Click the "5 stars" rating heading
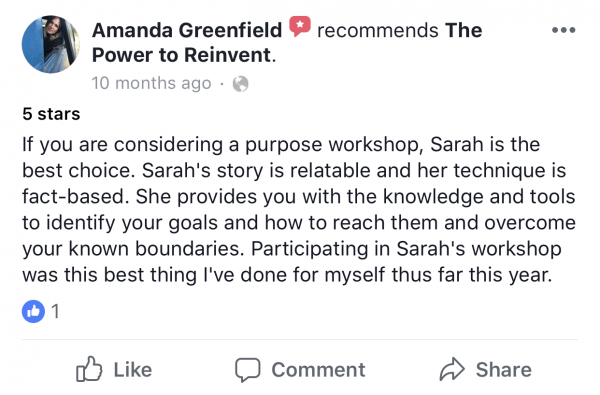Image resolution: width=600 pixels, height=395 pixels. [x=51, y=114]
